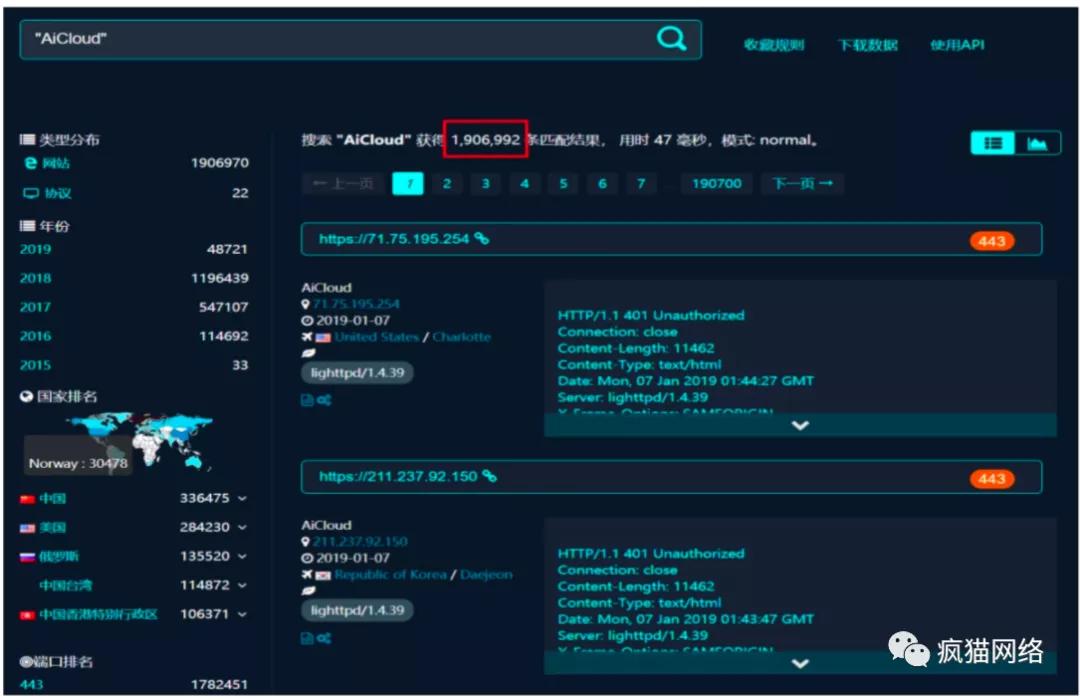Jump to last page 190700
Viewport: 1080px width, 700px height.
pos(716,183)
